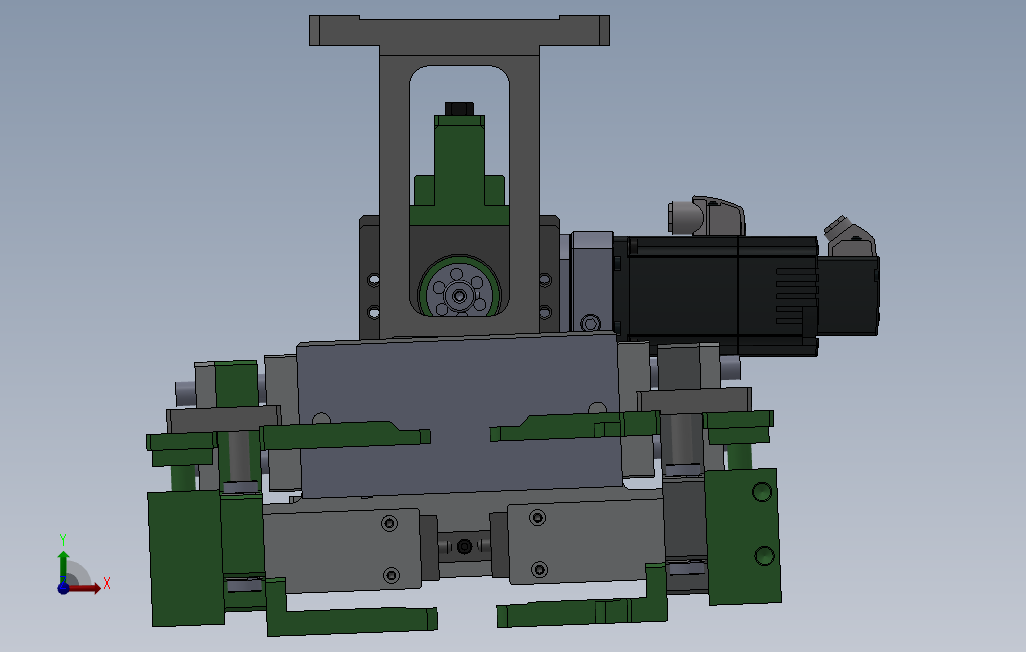The height and width of the screenshot is (652, 1026).
Task: Select the gray power connector on top of motor
Action: point(708,215)
